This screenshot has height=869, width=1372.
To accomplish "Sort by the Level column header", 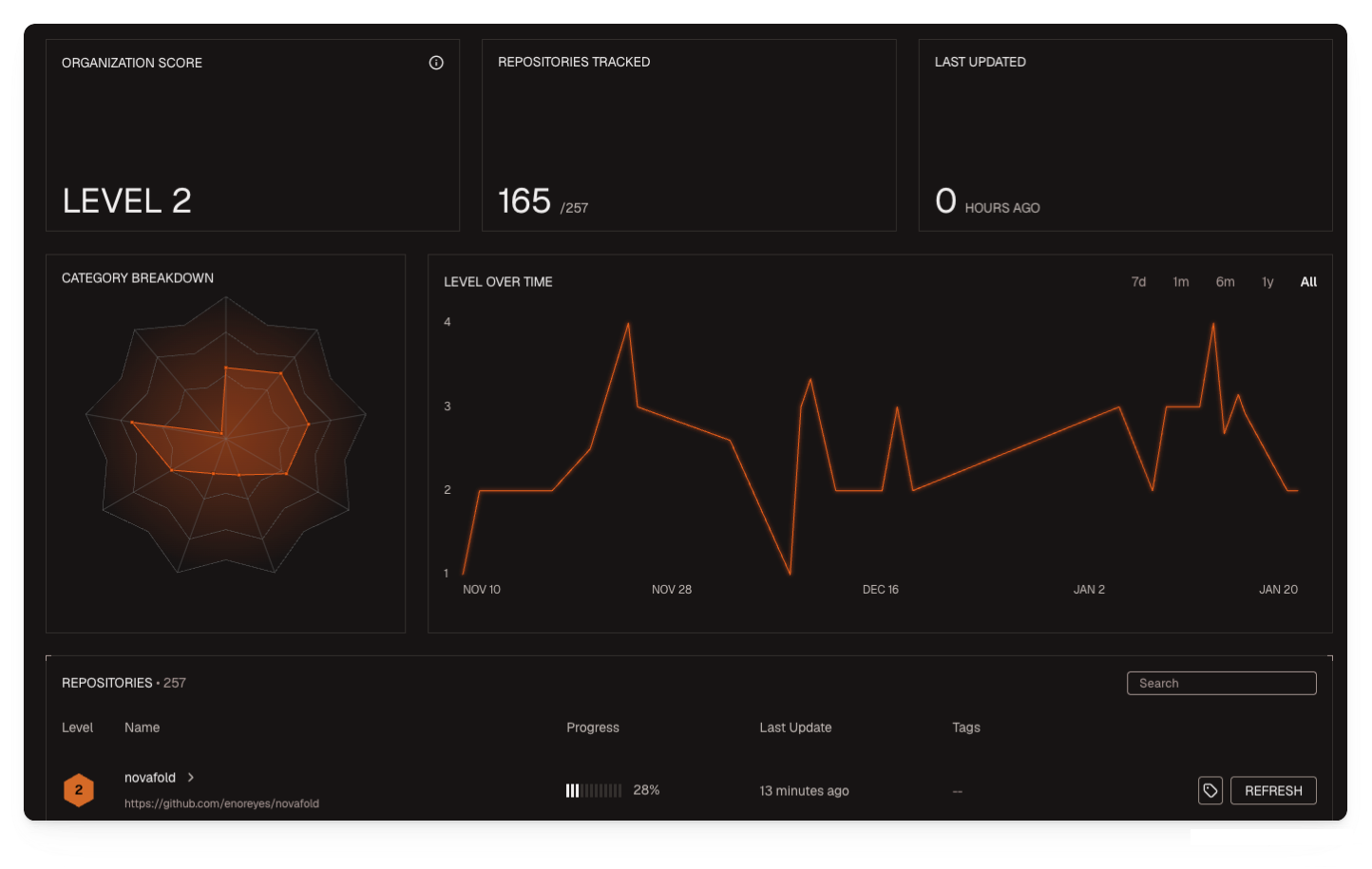I will point(77,727).
